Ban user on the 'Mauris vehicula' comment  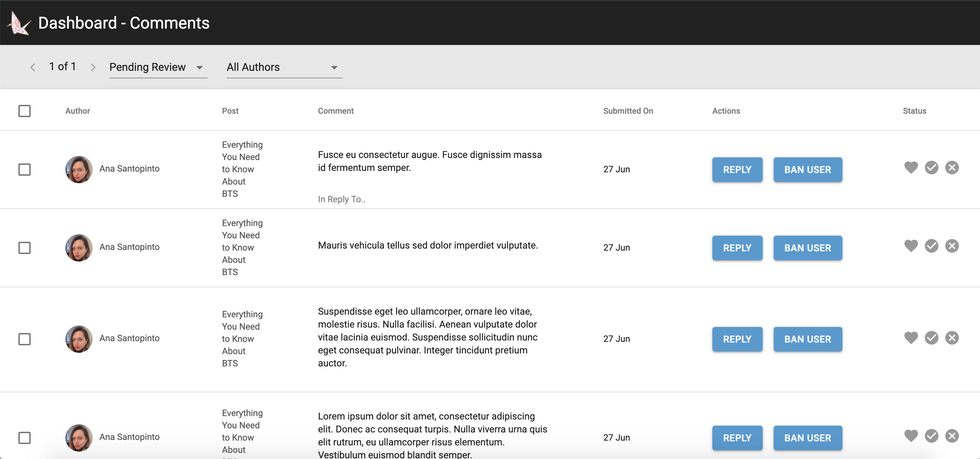click(x=807, y=248)
